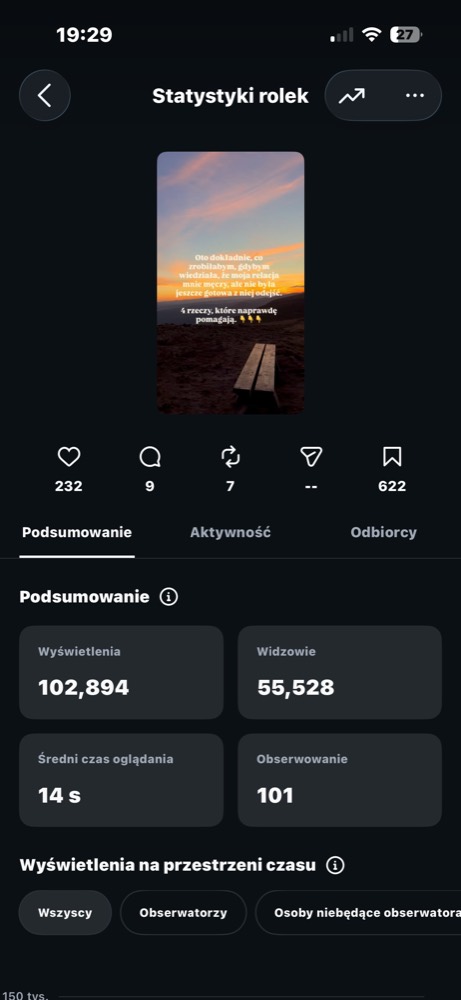This screenshot has width=461, height=1000.
Task: Select the Obserwatorzy filter chip
Action: pos(183,913)
